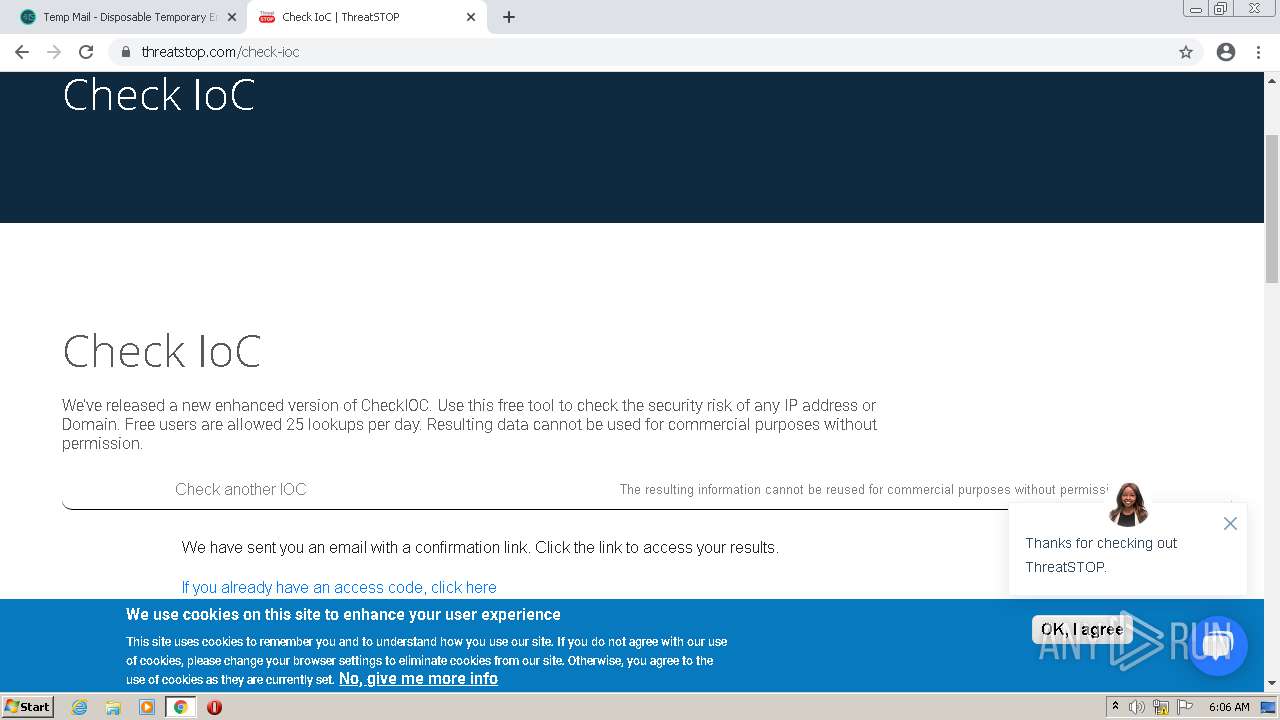Click the confirmation email sent message

(480, 547)
